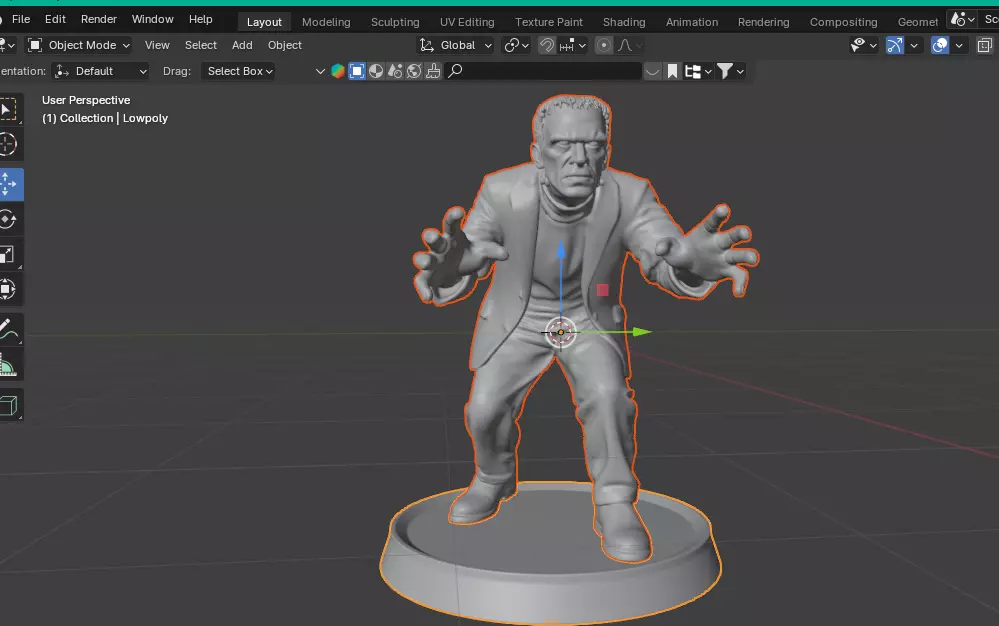
Task: Open Object Mode dropdown
Action: [79, 45]
